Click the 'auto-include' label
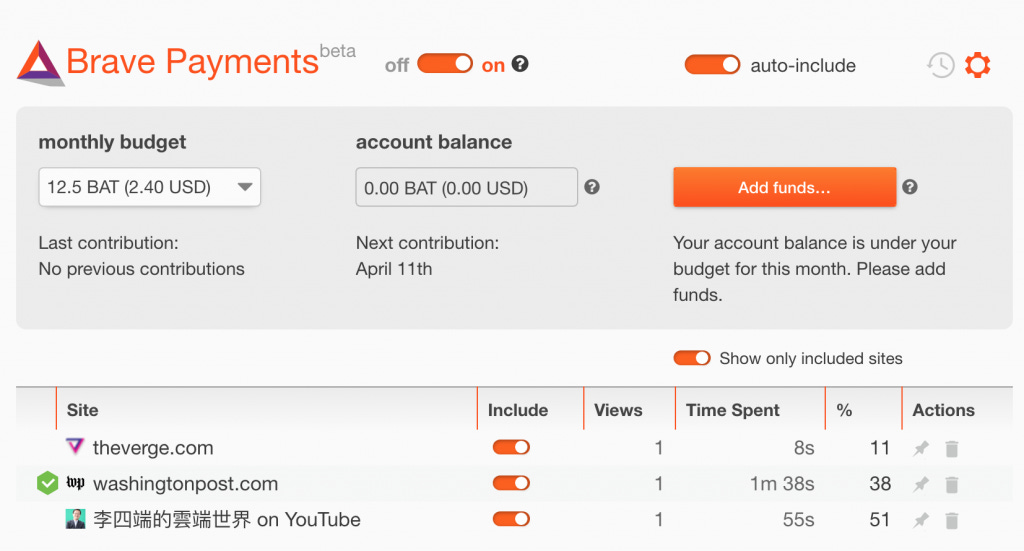Image resolution: width=1024 pixels, height=551 pixels. (x=803, y=65)
